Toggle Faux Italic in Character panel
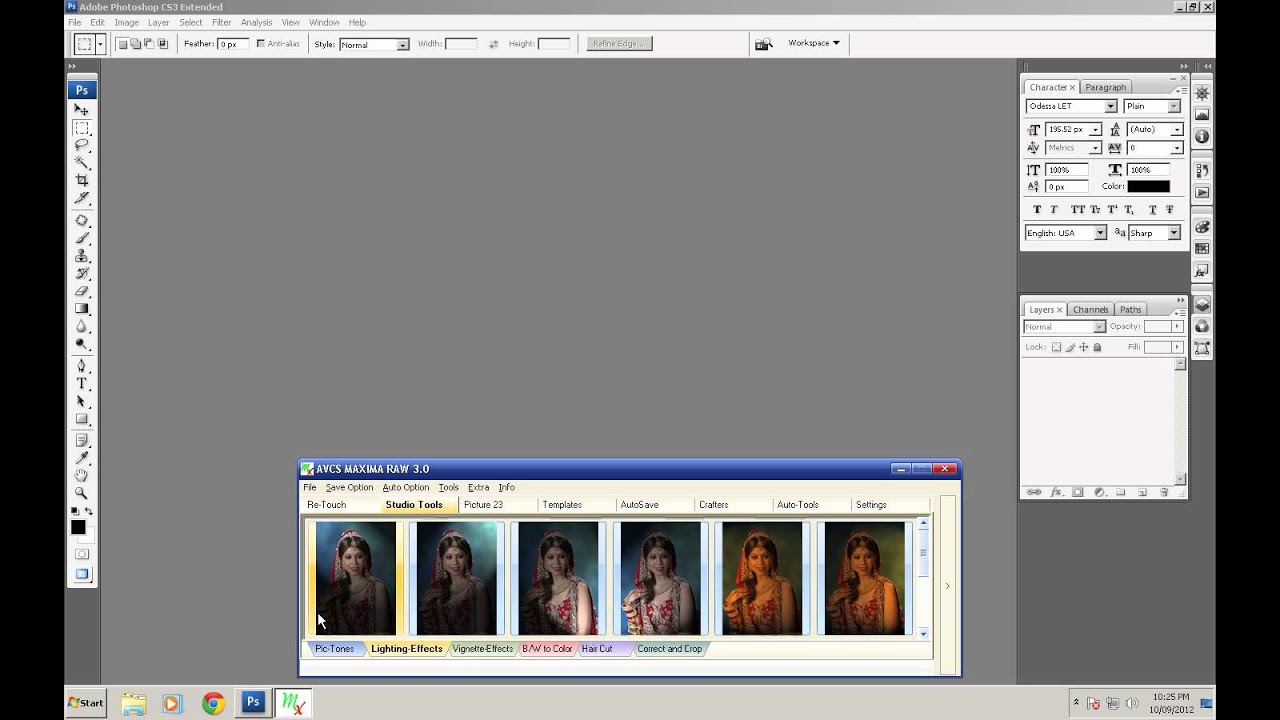 coord(1055,209)
